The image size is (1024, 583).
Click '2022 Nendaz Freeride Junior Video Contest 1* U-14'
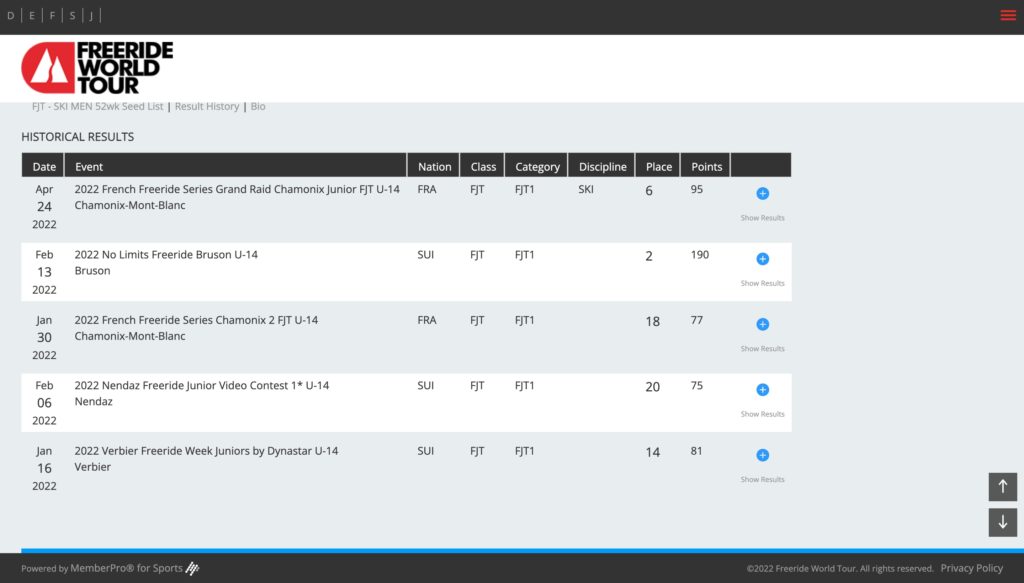[202, 385]
